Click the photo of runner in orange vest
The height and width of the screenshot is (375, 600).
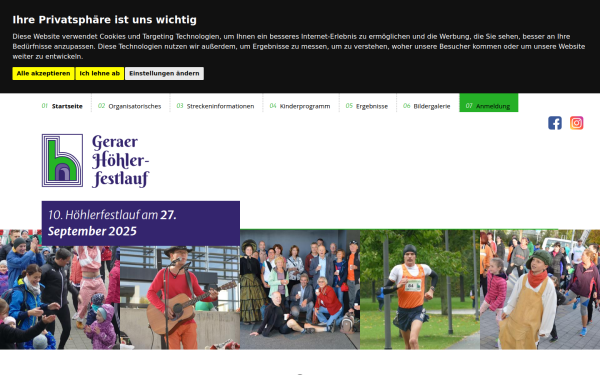click(420, 290)
